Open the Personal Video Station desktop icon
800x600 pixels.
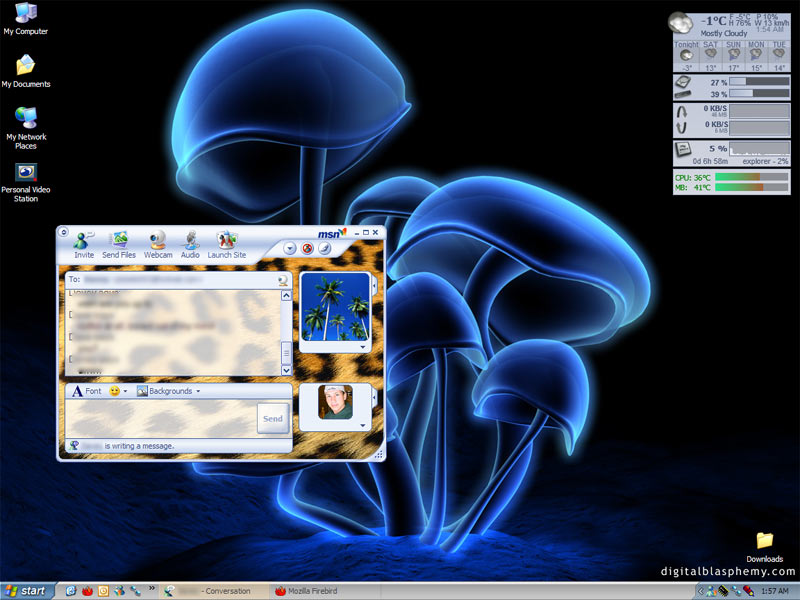[26, 173]
